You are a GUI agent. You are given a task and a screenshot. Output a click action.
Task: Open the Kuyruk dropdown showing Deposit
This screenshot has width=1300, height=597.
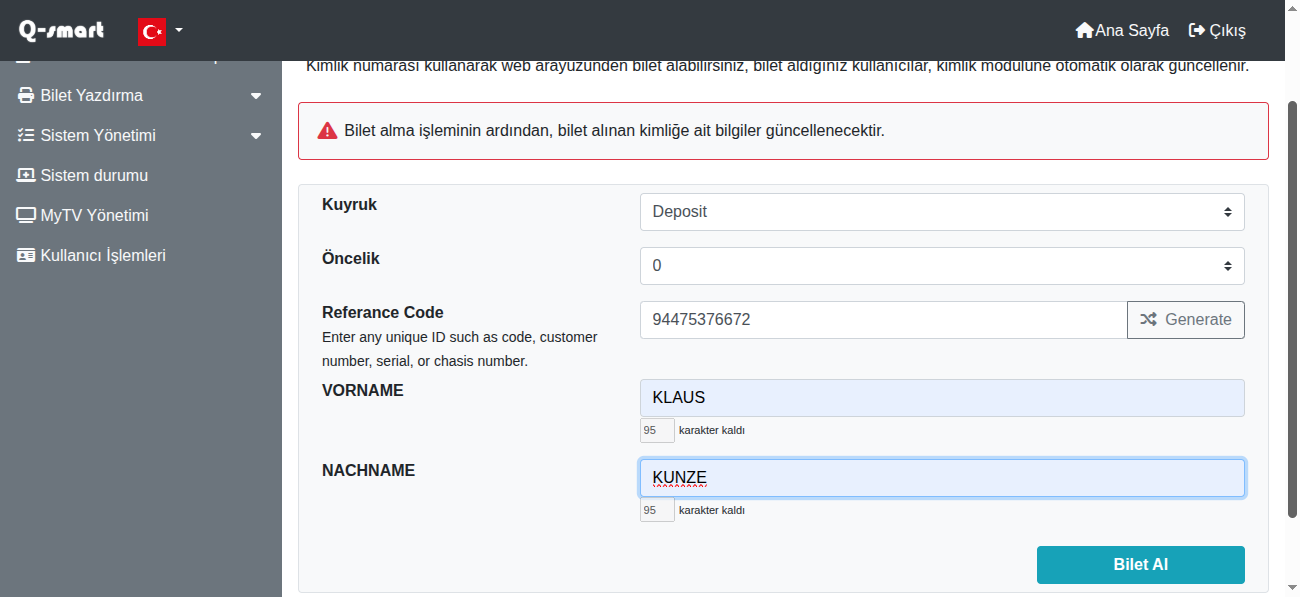[941, 211]
